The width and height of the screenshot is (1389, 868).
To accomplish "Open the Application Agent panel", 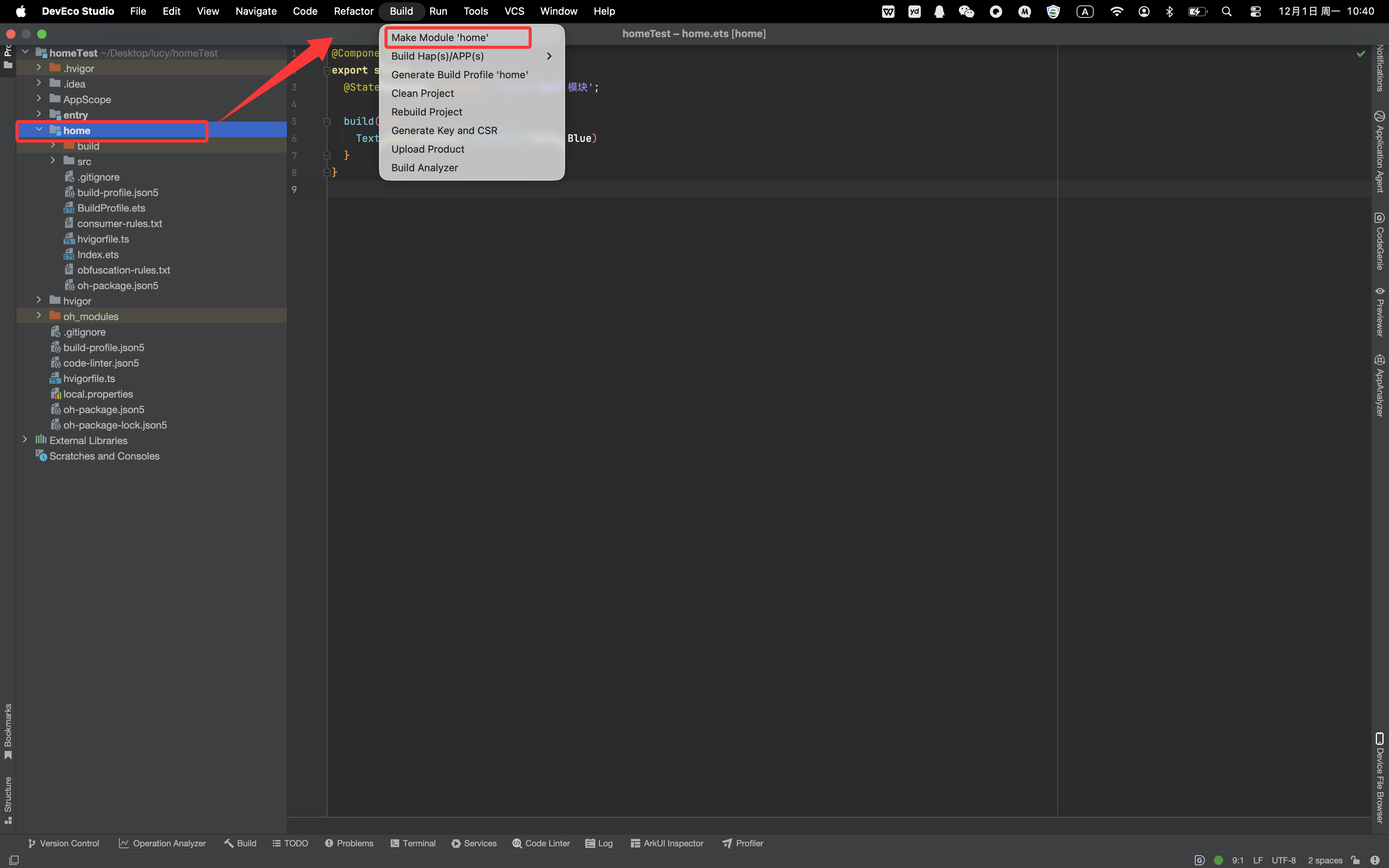I will [x=1380, y=152].
